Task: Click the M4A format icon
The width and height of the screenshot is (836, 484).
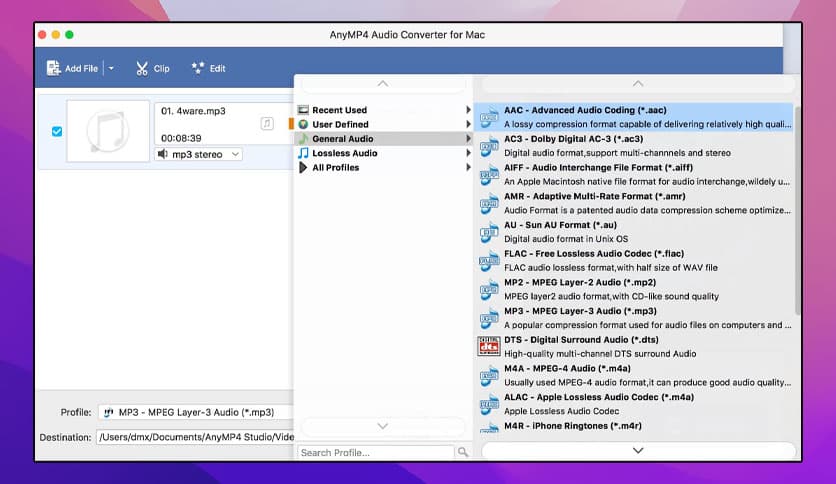Action: coord(488,376)
